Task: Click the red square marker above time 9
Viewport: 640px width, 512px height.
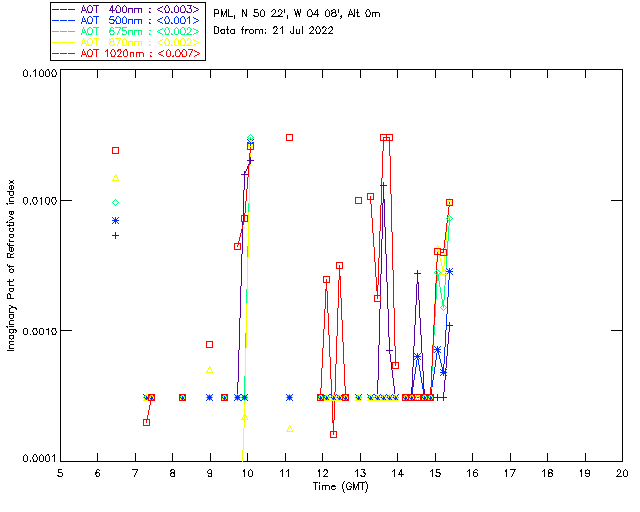Action: [x=209, y=345]
